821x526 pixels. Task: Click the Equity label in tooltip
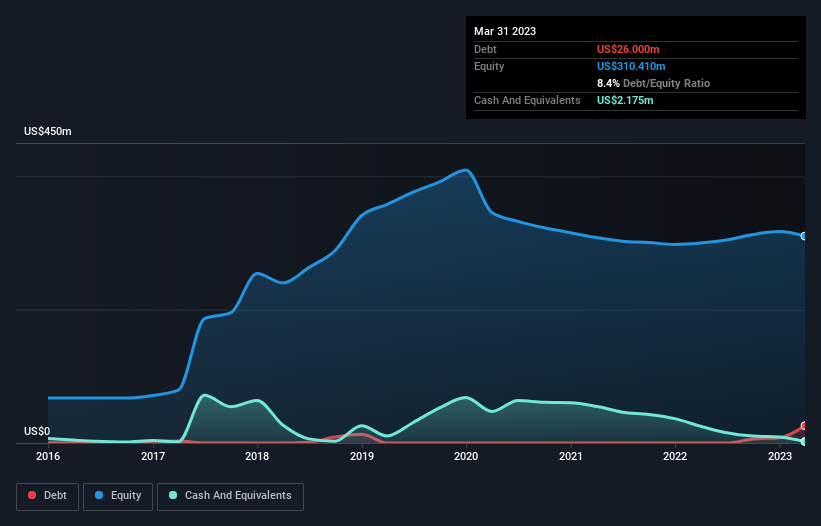point(489,66)
